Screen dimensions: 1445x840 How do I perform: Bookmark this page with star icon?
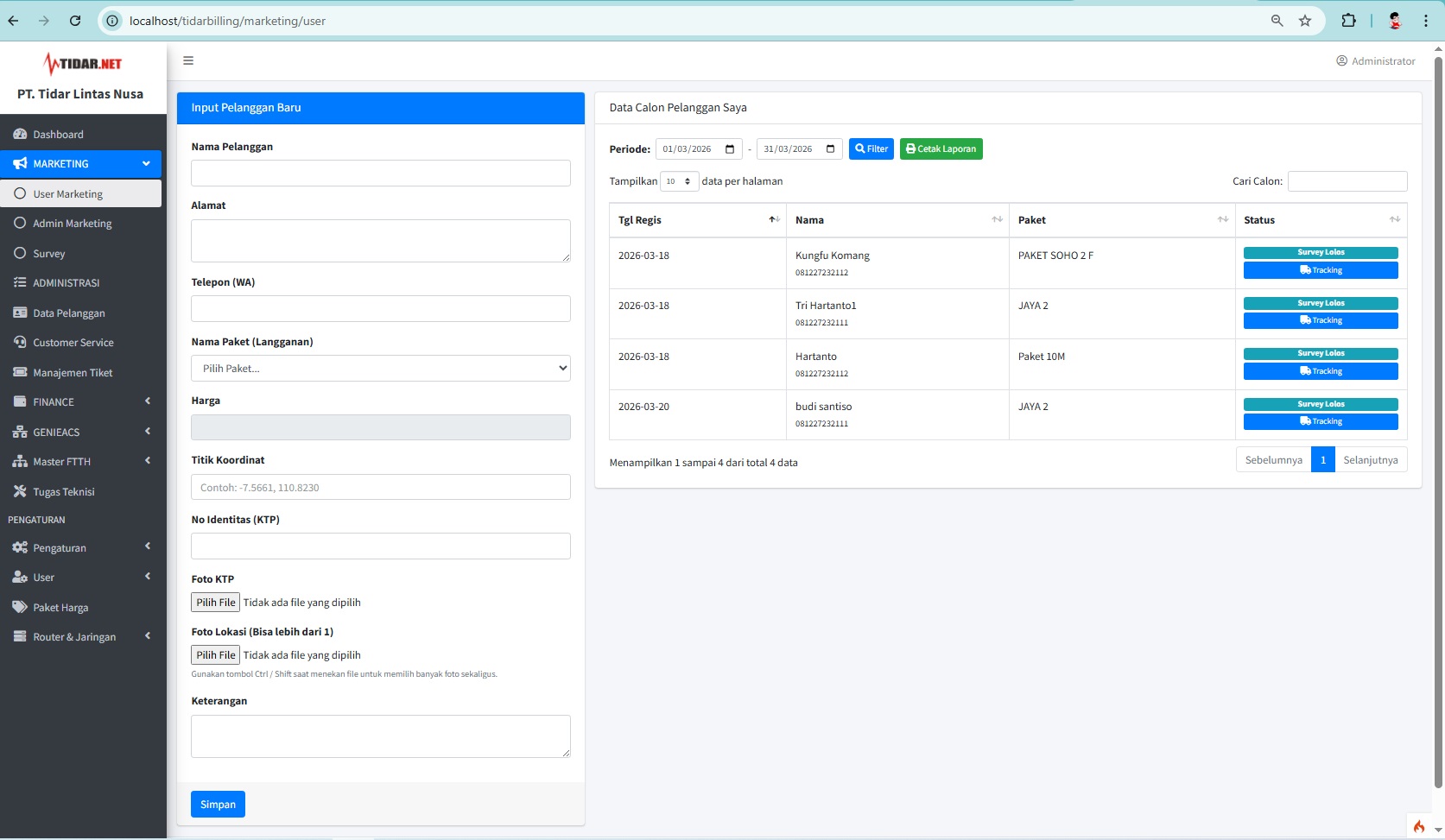1305,21
